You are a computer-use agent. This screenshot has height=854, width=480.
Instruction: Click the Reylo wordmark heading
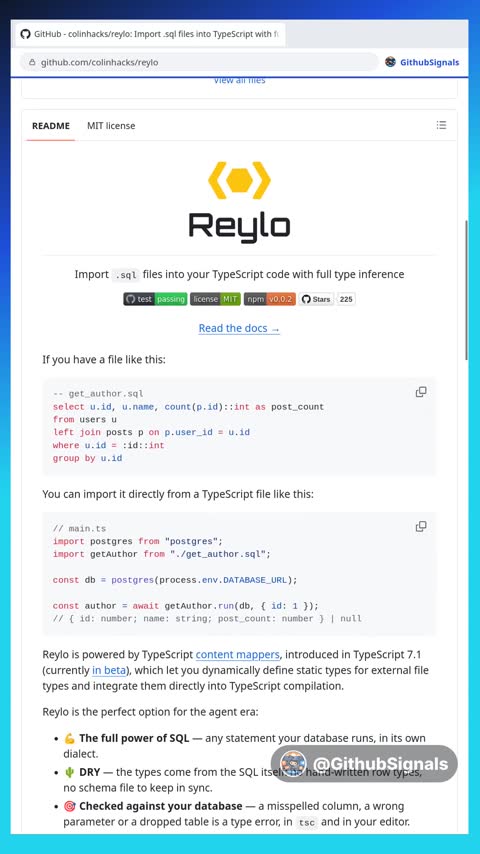[x=239, y=226]
